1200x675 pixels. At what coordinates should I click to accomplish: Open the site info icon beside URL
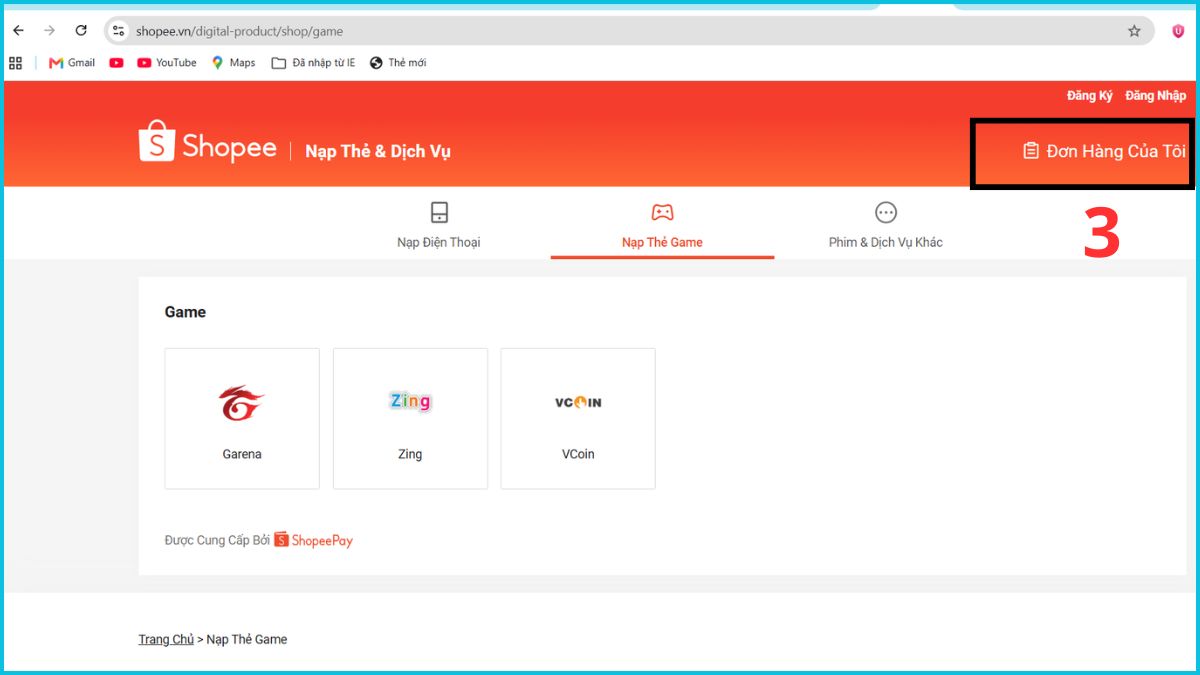coord(119,31)
